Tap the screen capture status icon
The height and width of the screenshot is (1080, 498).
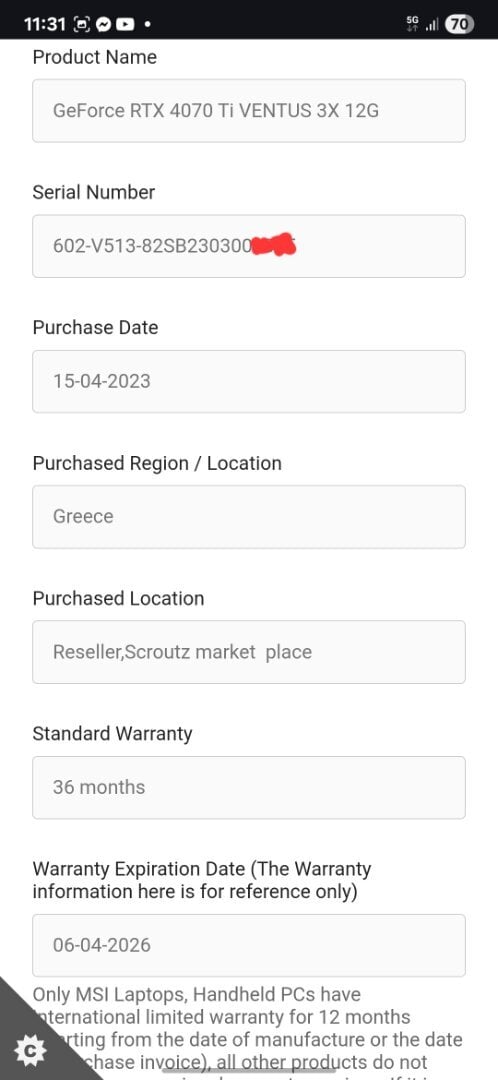pos(82,25)
